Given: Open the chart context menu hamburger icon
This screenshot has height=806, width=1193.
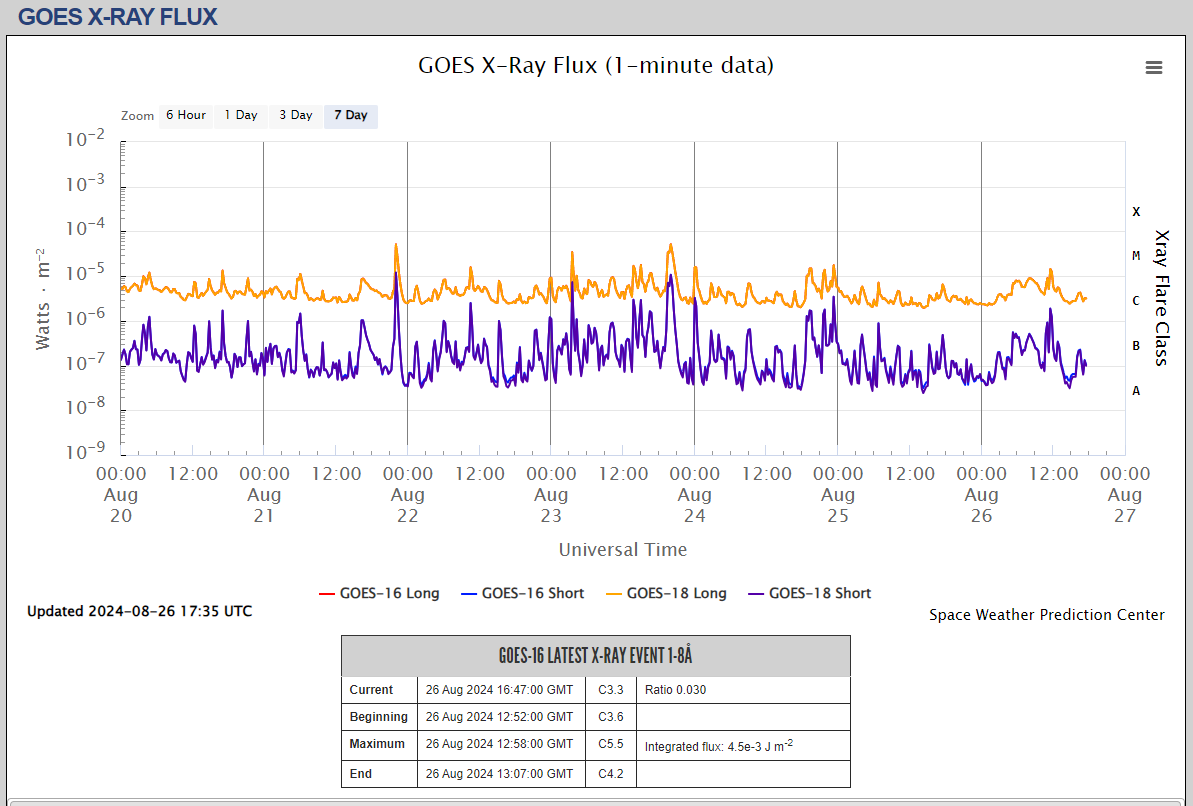Looking at the screenshot, I should click(x=1153, y=67).
